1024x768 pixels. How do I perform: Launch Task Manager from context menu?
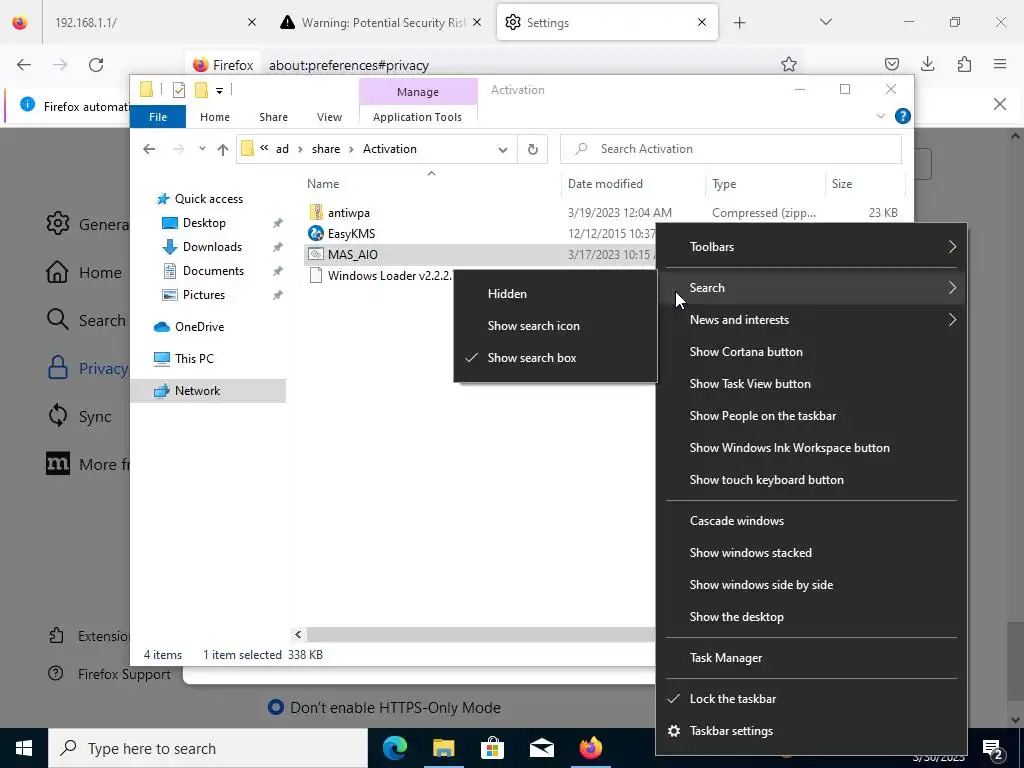pos(811,658)
